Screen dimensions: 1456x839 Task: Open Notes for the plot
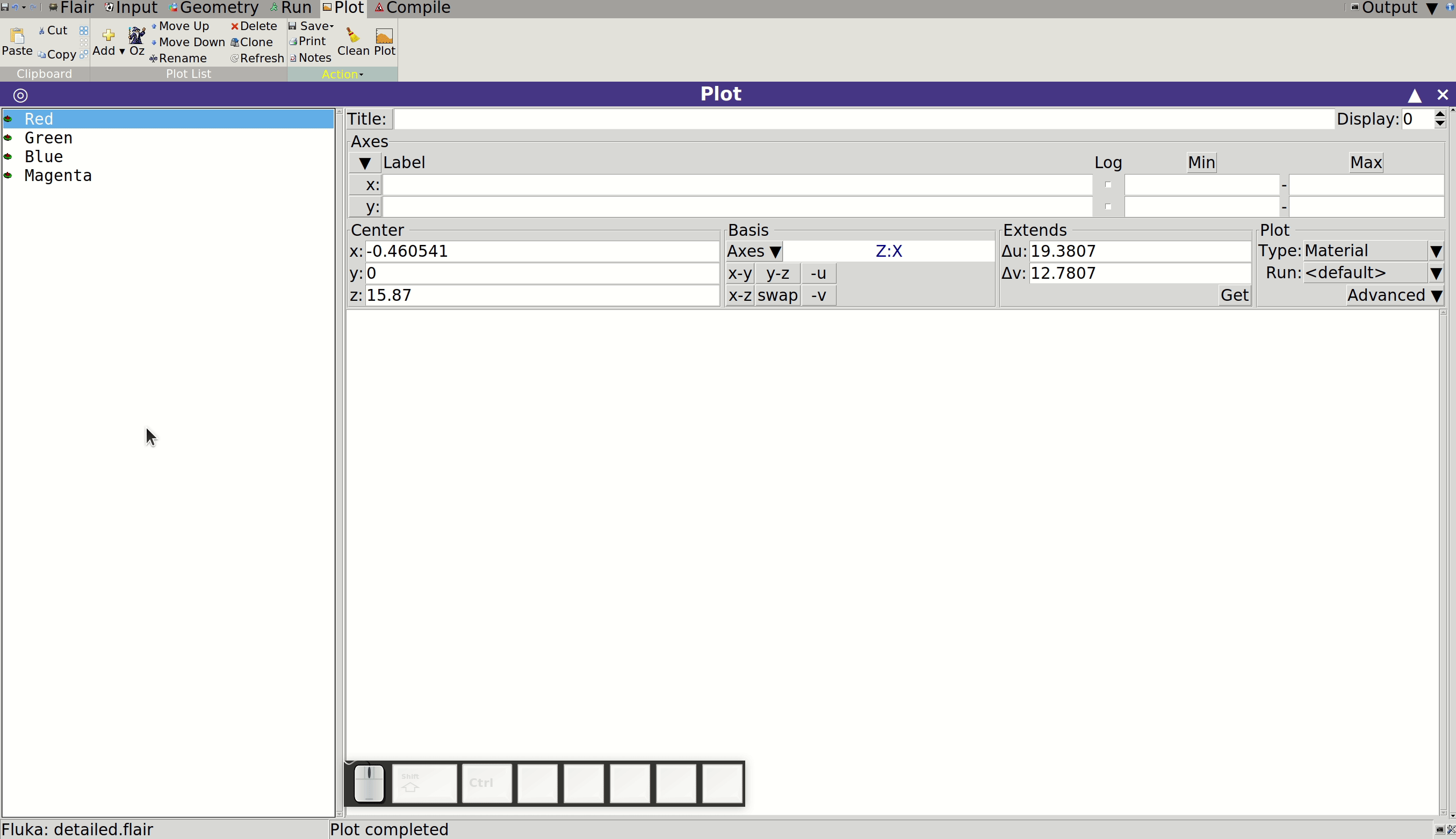coord(310,57)
